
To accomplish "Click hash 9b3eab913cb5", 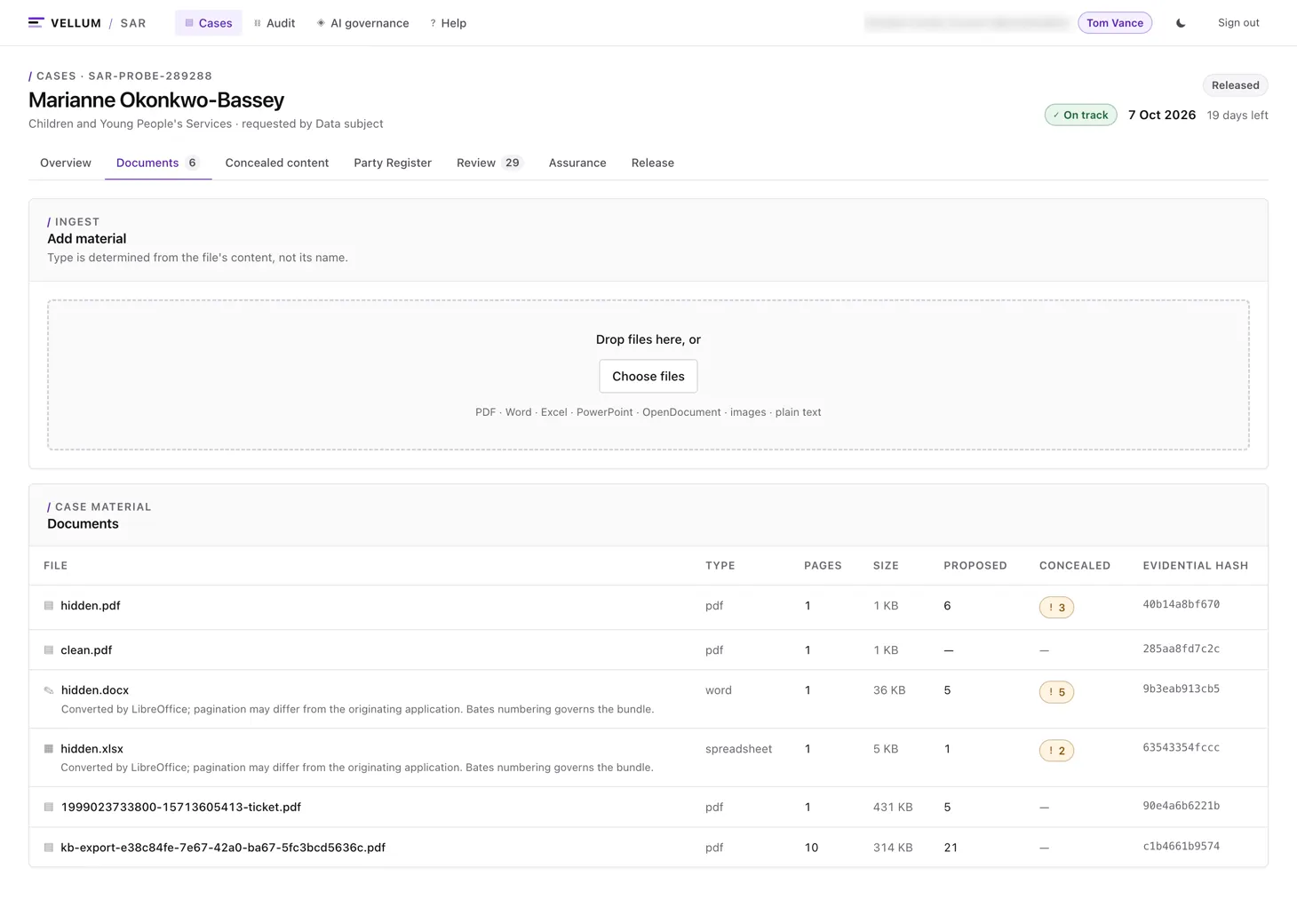I will coord(1182,689).
